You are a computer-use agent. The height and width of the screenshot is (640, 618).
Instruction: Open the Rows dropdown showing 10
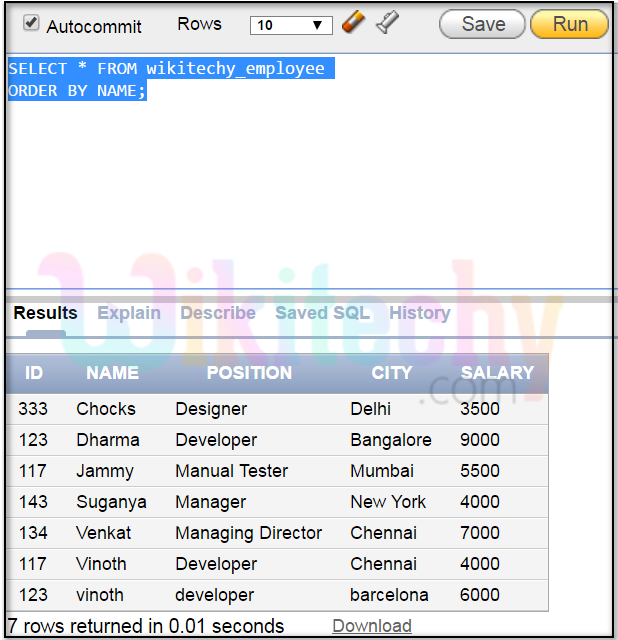(290, 25)
